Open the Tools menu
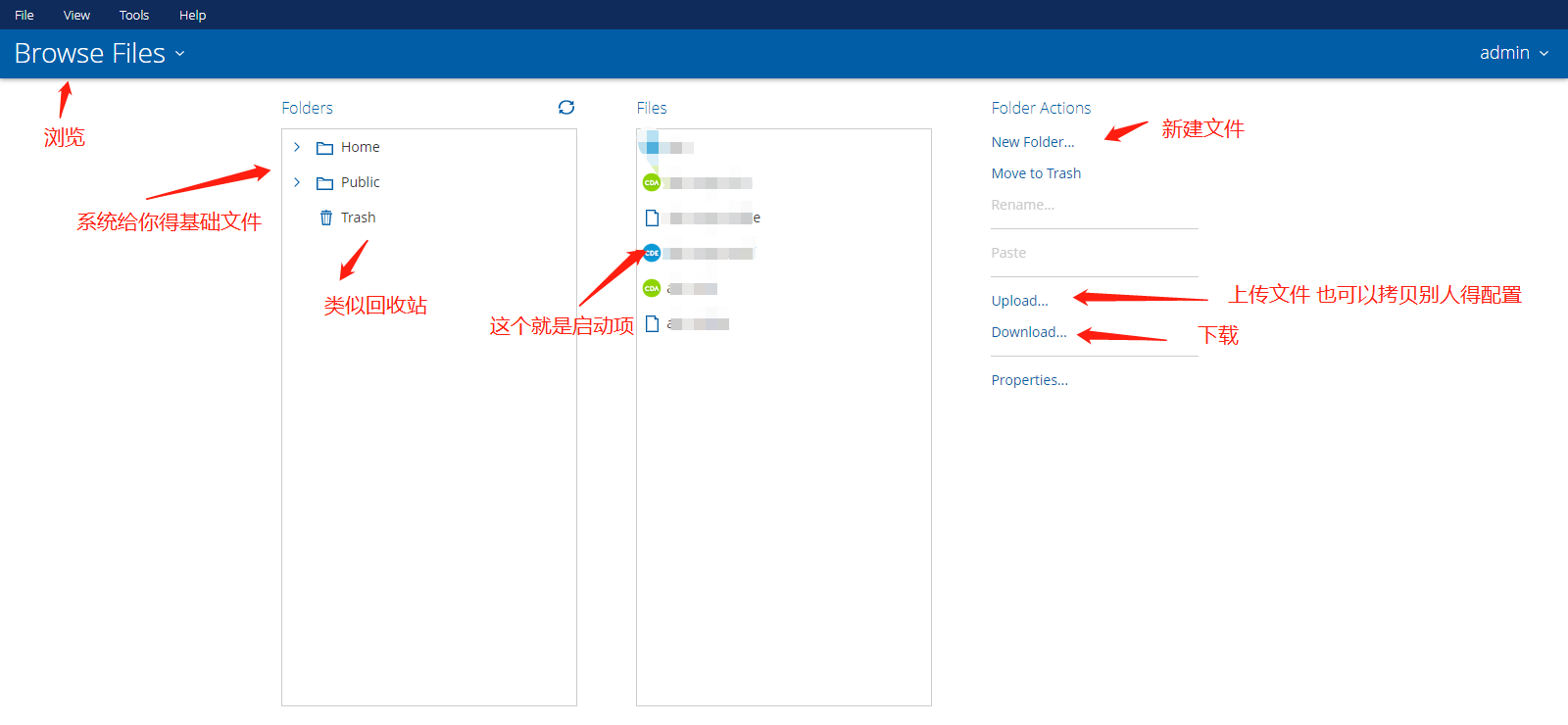 point(134,15)
